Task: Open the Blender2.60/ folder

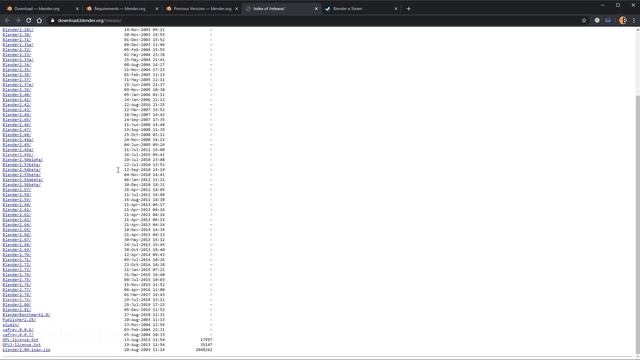Action: tap(17, 205)
